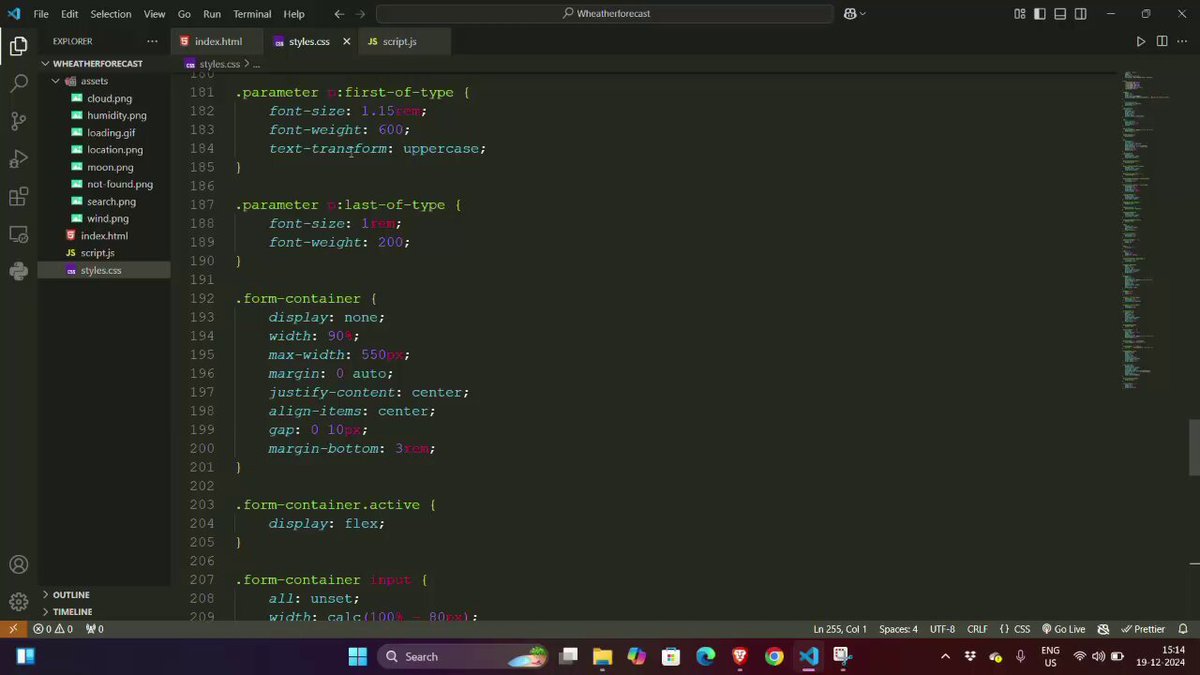
Task: Click styles.css in the breadcrumb
Action: pyautogui.click(x=220, y=64)
